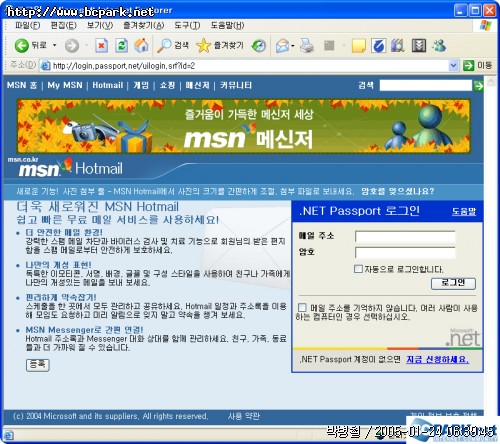Open the History clock icon
Viewport: 500px width, 444px height.
259,46
